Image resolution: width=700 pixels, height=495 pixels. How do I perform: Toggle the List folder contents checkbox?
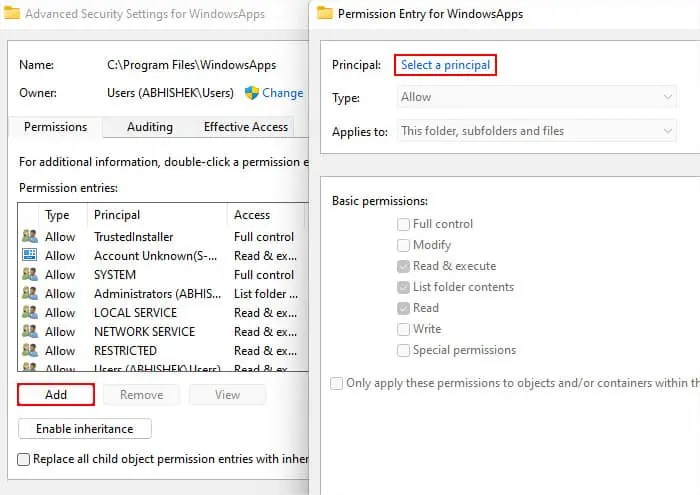(403, 287)
